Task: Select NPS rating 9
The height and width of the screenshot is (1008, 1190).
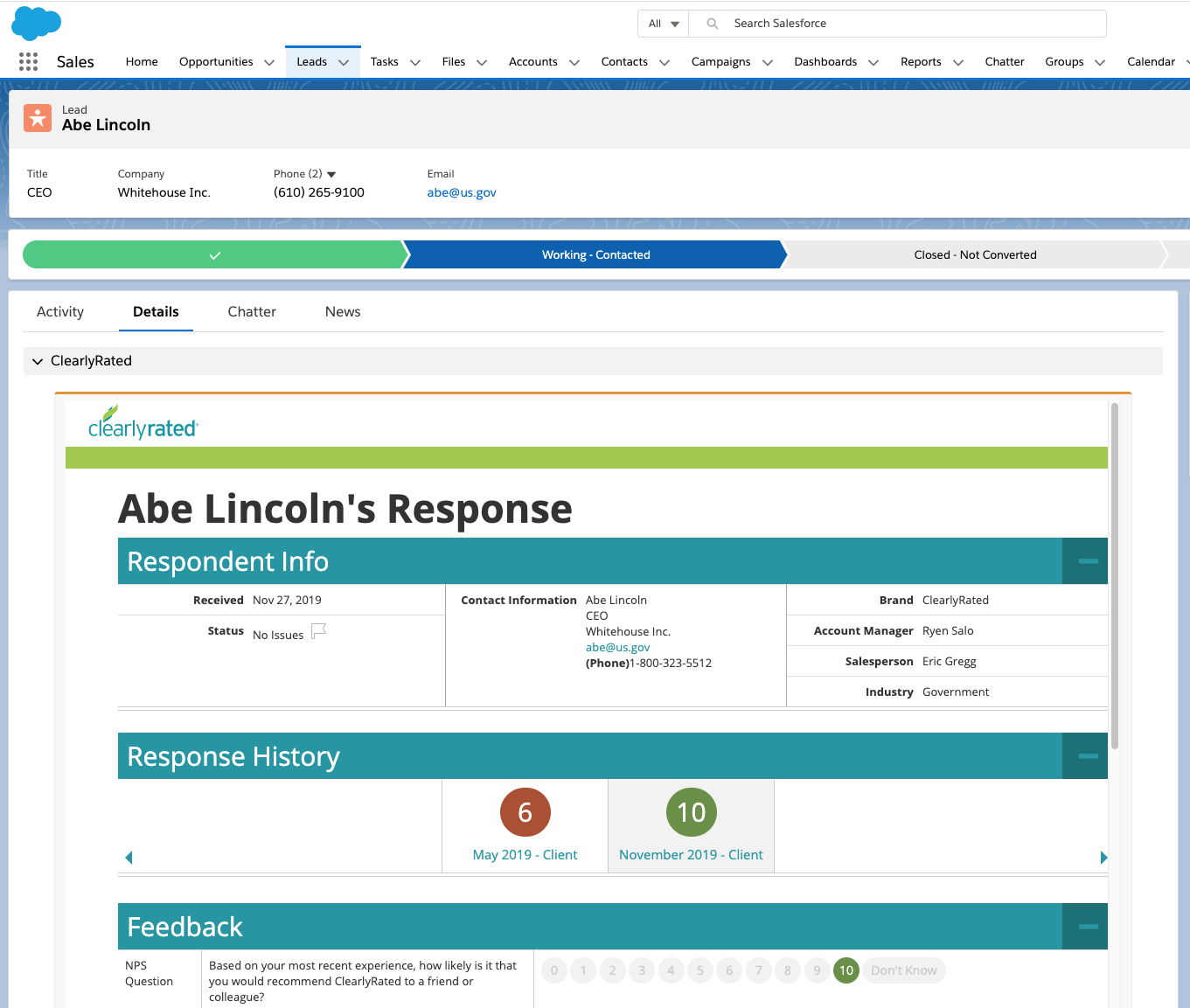Action: [818, 970]
